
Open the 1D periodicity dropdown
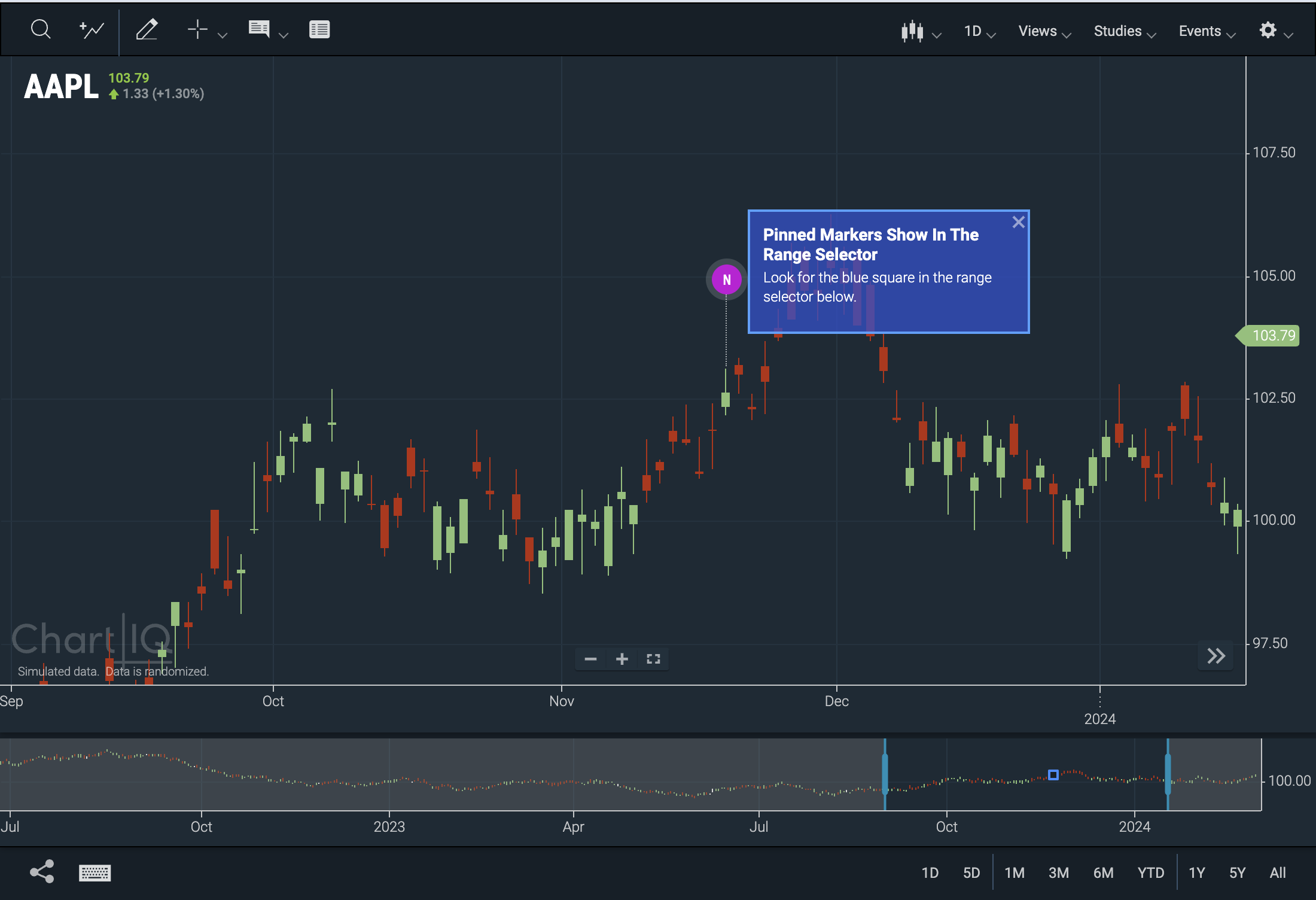pos(980,31)
